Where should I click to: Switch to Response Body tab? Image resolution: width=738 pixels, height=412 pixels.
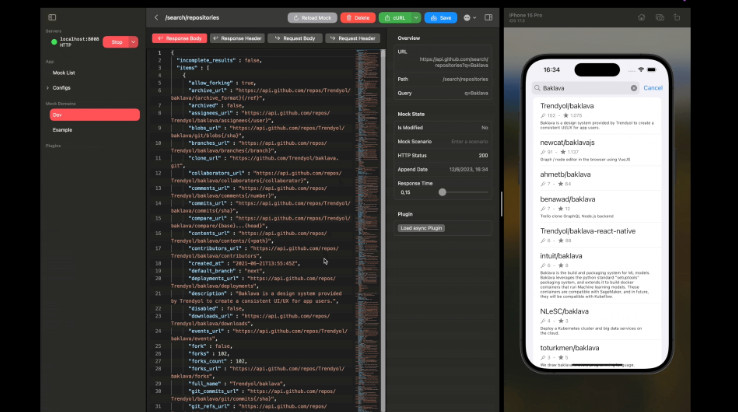pos(180,38)
